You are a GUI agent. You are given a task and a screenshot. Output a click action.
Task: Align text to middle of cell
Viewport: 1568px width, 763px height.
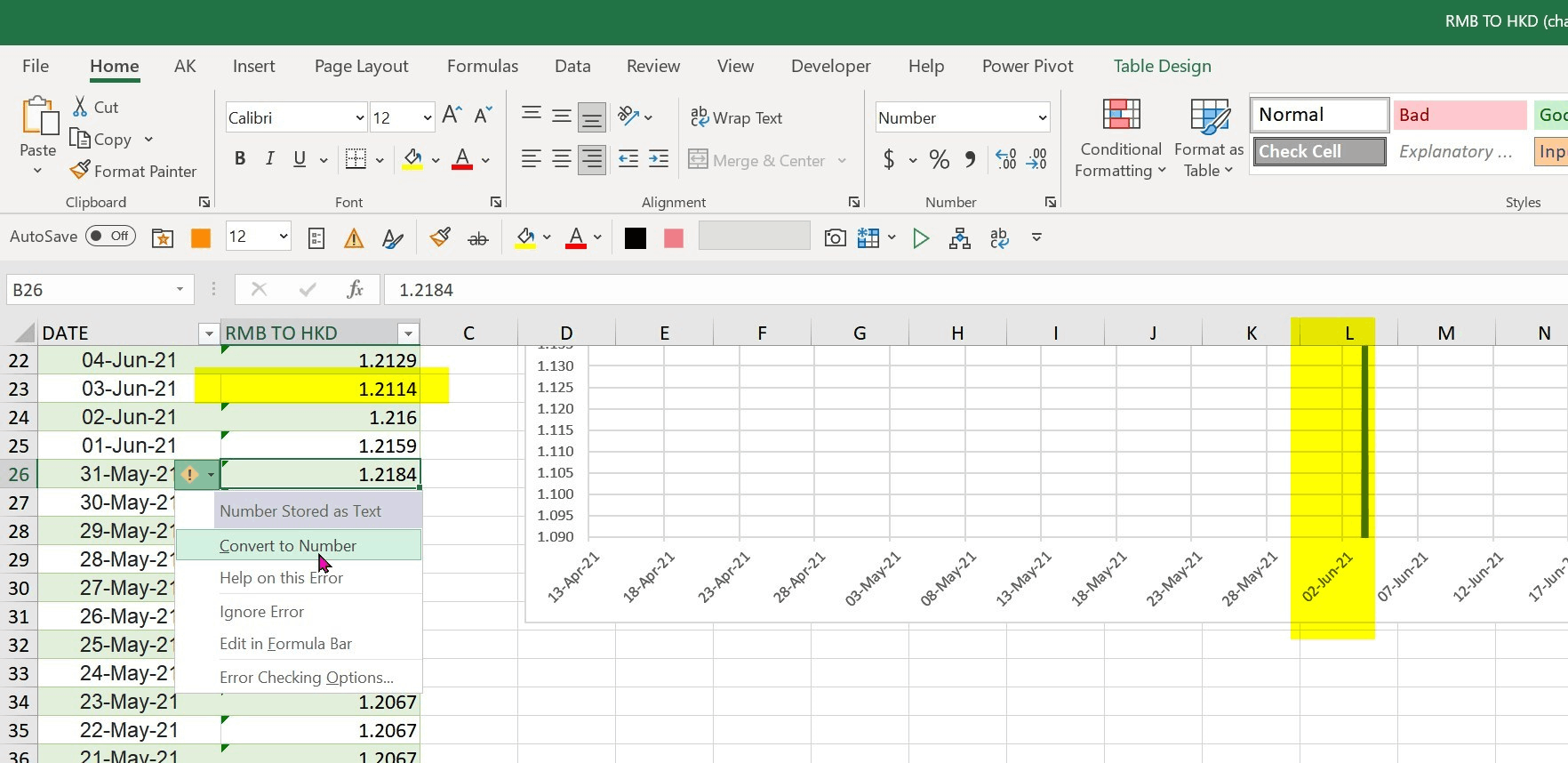(562, 116)
